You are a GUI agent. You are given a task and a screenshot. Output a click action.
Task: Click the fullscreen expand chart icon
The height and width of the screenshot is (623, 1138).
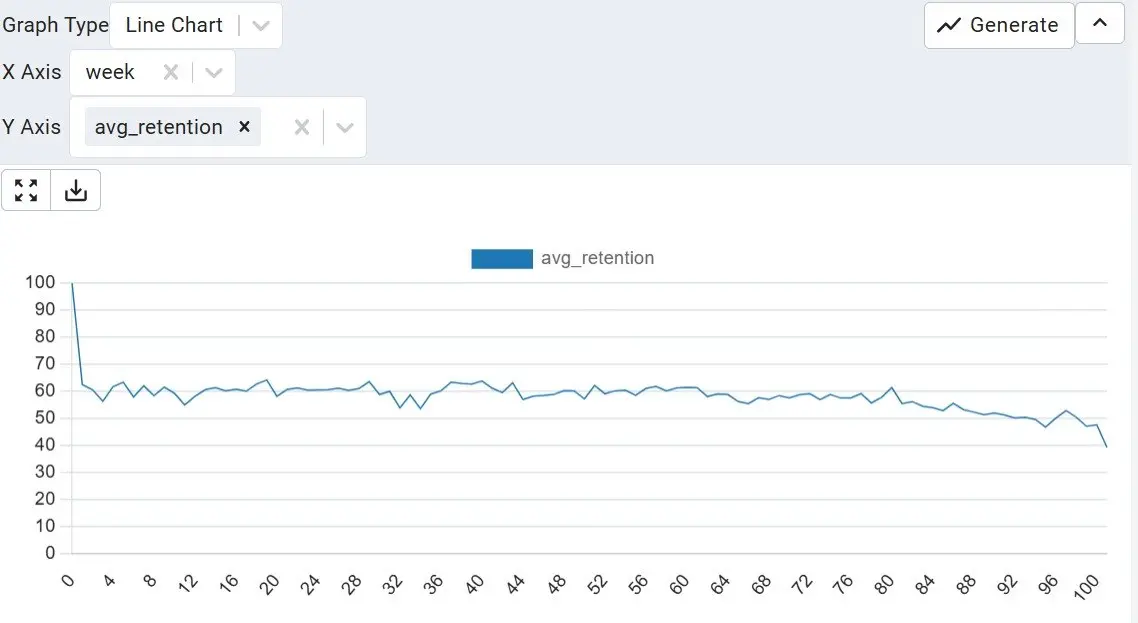tap(26, 190)
